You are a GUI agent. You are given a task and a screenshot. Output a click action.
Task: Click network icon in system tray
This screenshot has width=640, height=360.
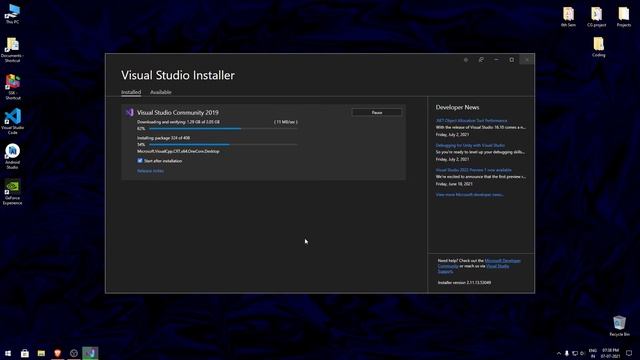pos(575,353)
